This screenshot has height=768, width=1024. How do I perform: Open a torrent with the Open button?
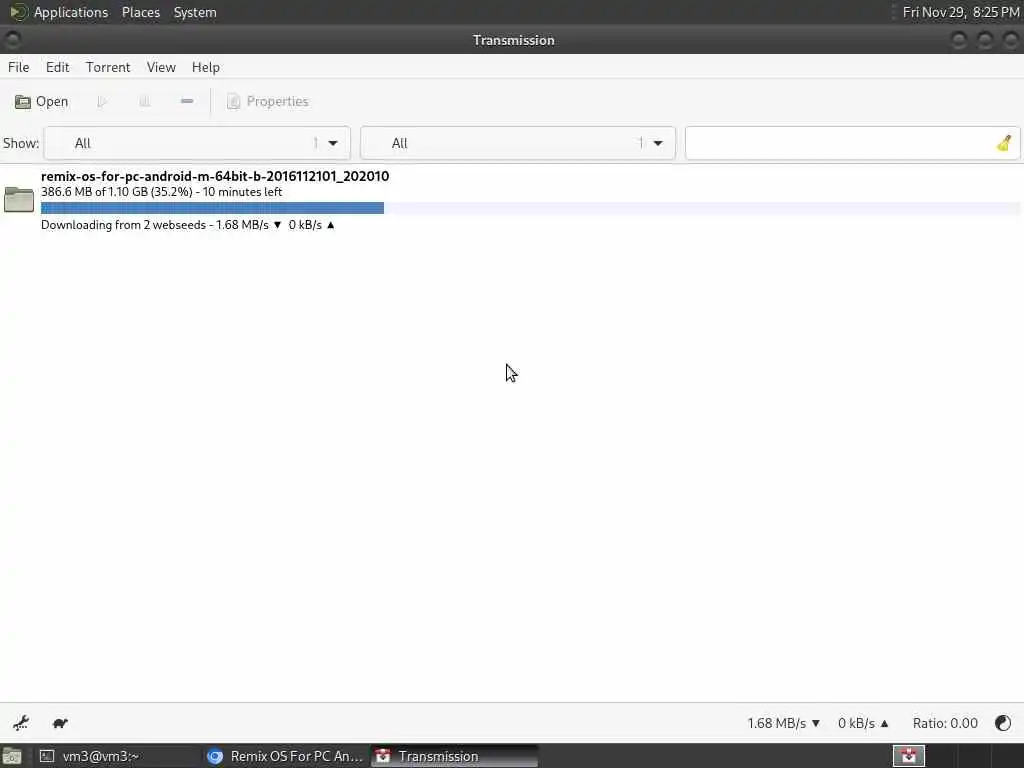(42, 102)
